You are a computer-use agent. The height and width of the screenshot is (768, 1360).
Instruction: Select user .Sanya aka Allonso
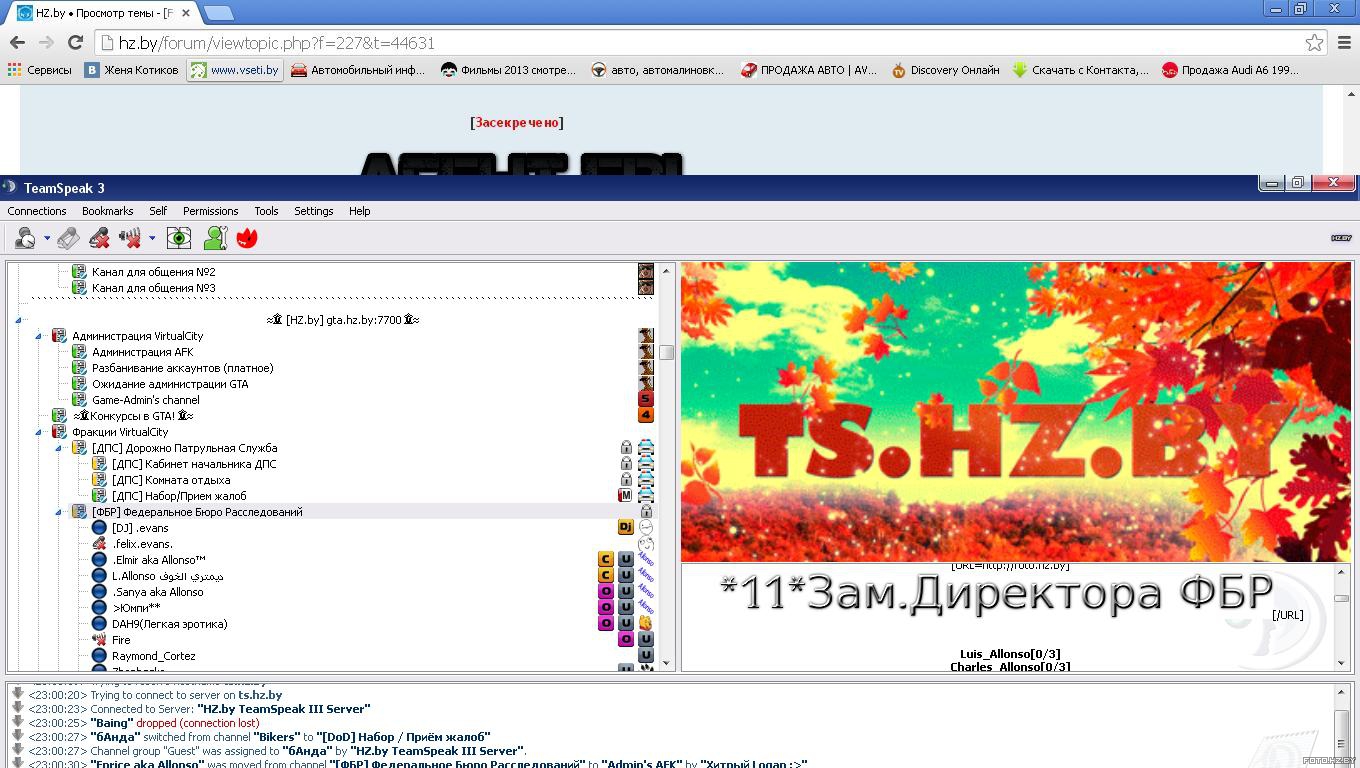click(x=157, y=592)
